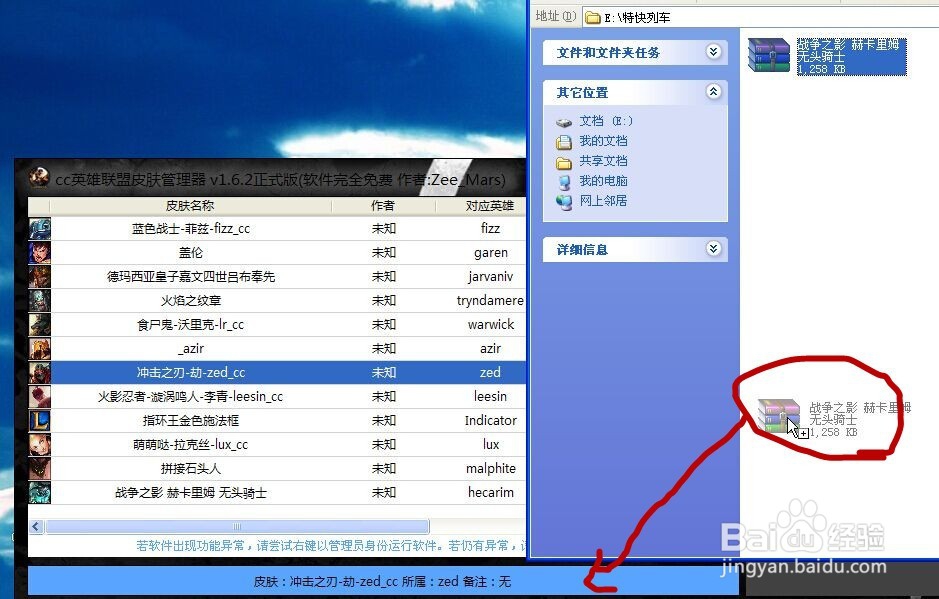This screenshot has width=939, height=599.
Task: Click the address field showing E:\特快列车
Action: tap(761, 17)
